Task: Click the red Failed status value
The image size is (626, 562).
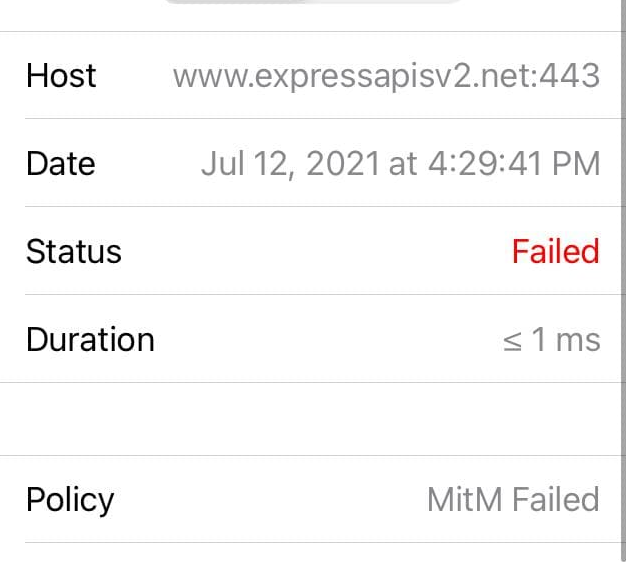Action: 555,251
